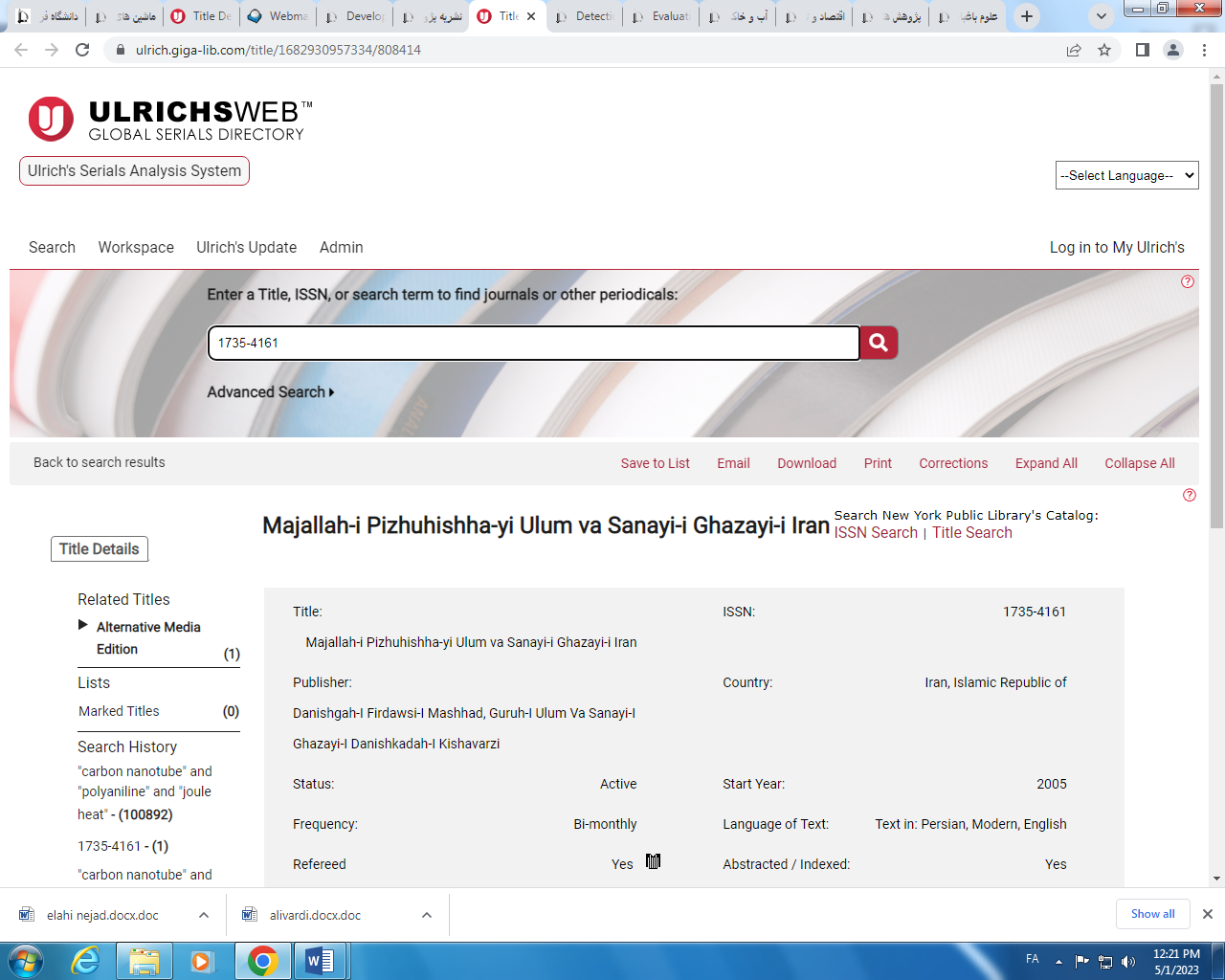Bookmark this page with the star icon
This screenshot has width=1225, height=980.
coord(1104,50)
